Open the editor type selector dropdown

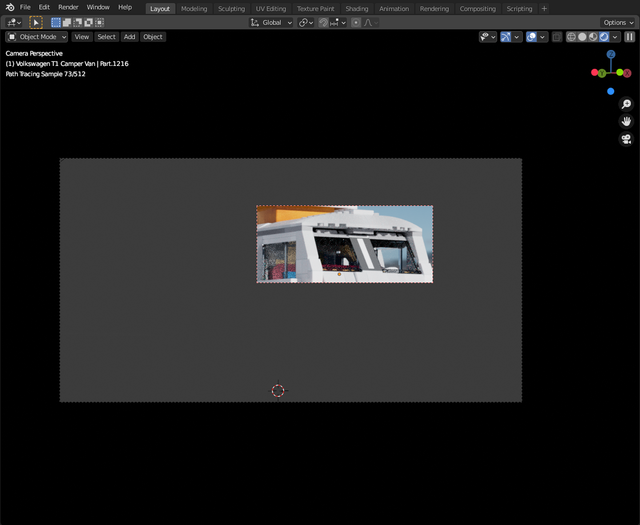(14, 22)
